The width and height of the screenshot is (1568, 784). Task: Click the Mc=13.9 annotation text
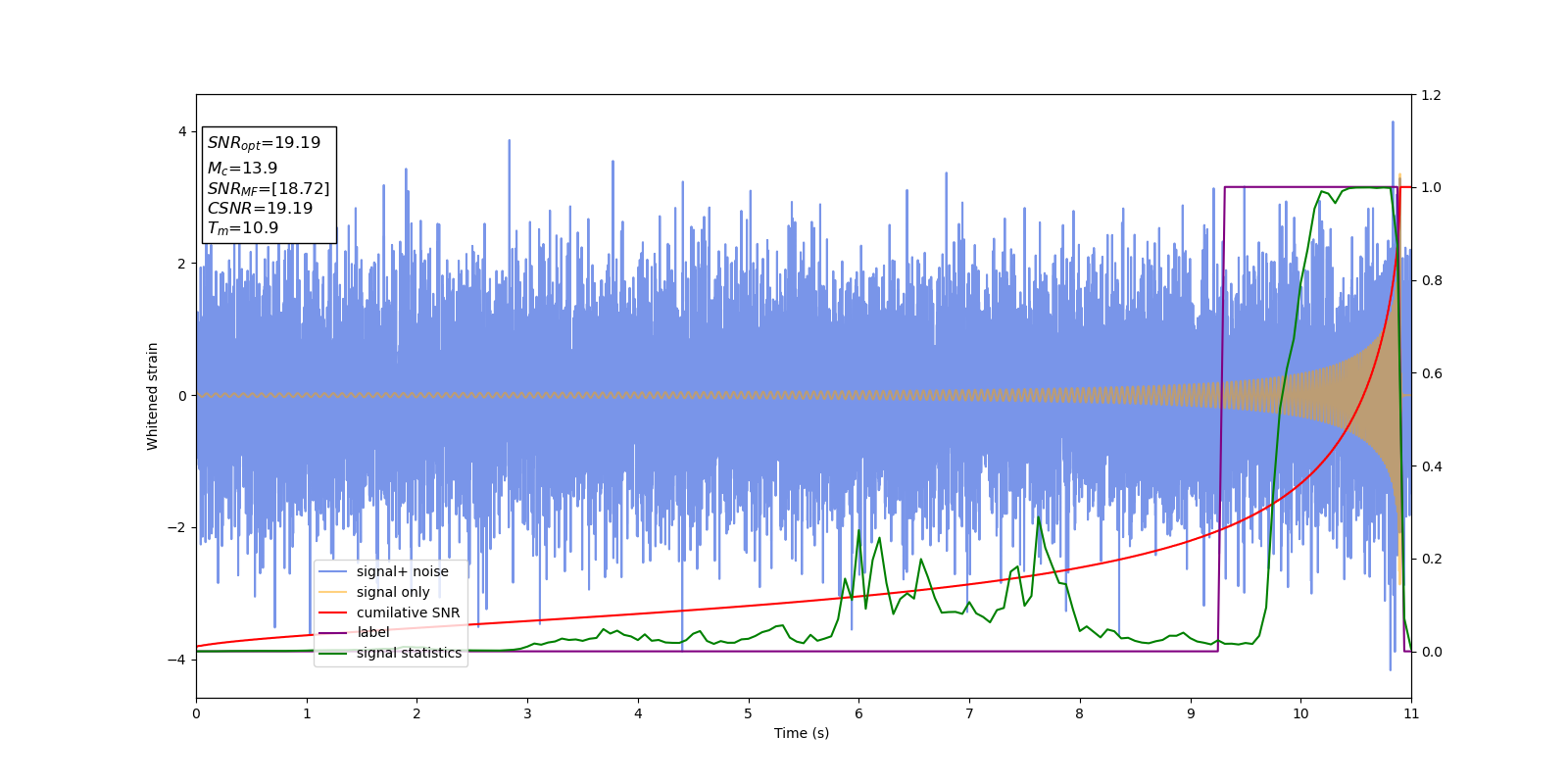pos(242,169)
